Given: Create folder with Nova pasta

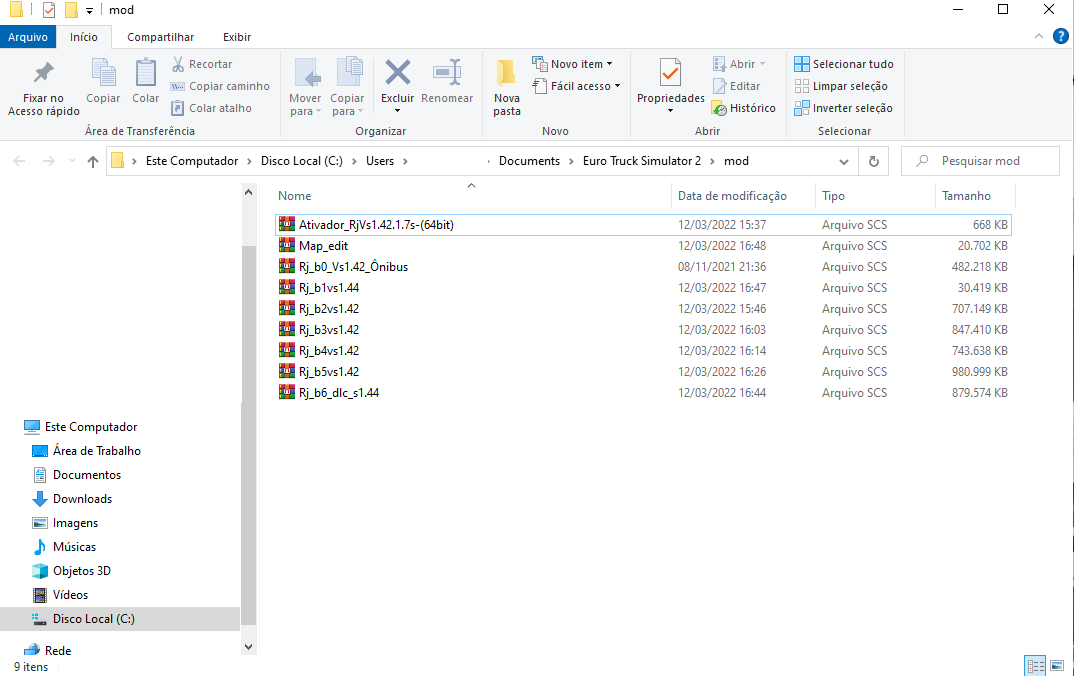Looking at the screenshot, I should click(x=507, y=87).
